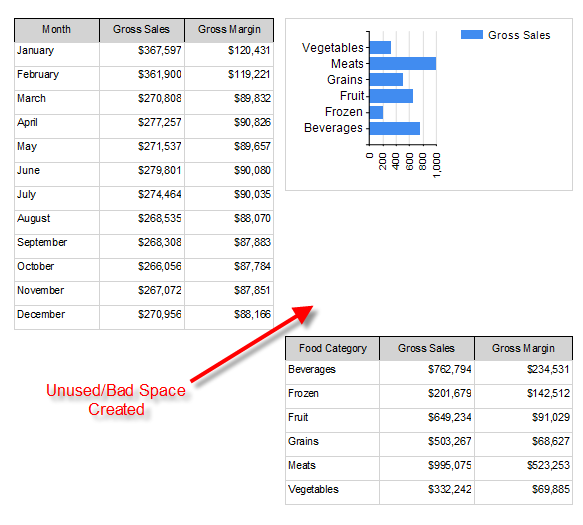Image resolution: width=583 pixels, height=525 pixels.
Task: Click the 1,000 axis tick label
Action: [437, 165]
